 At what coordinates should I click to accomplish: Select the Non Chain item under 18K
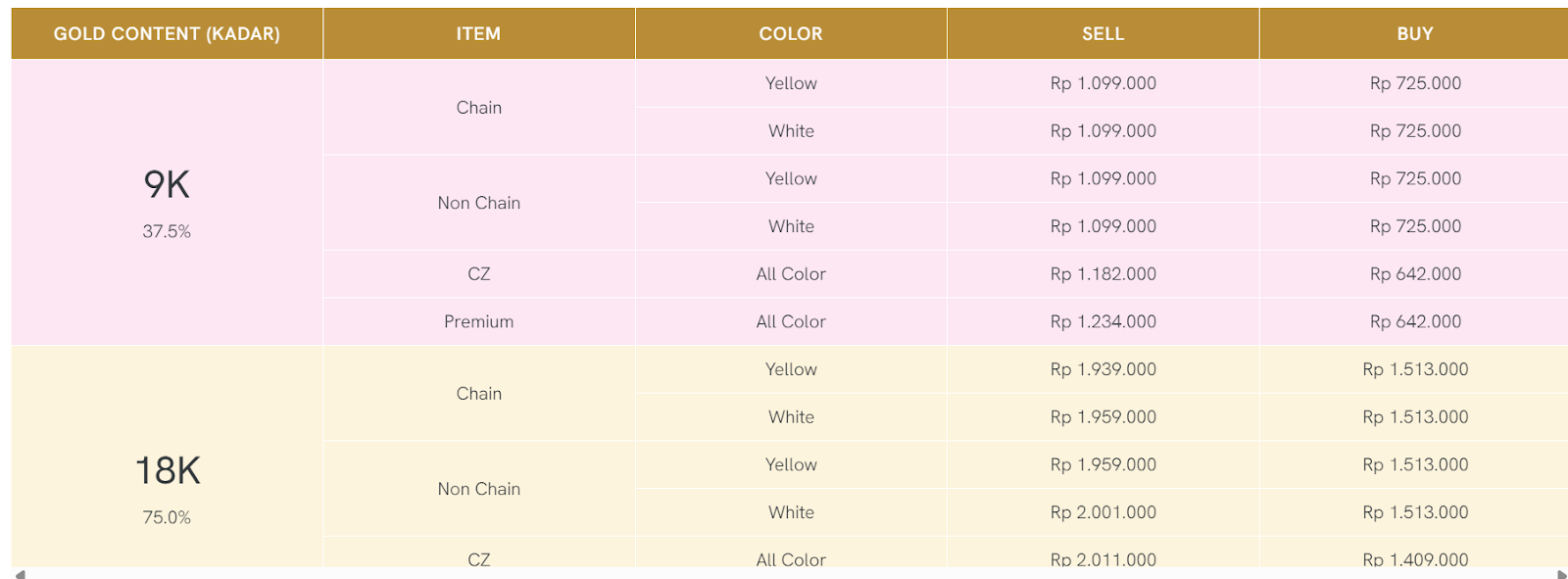(478, 489)
